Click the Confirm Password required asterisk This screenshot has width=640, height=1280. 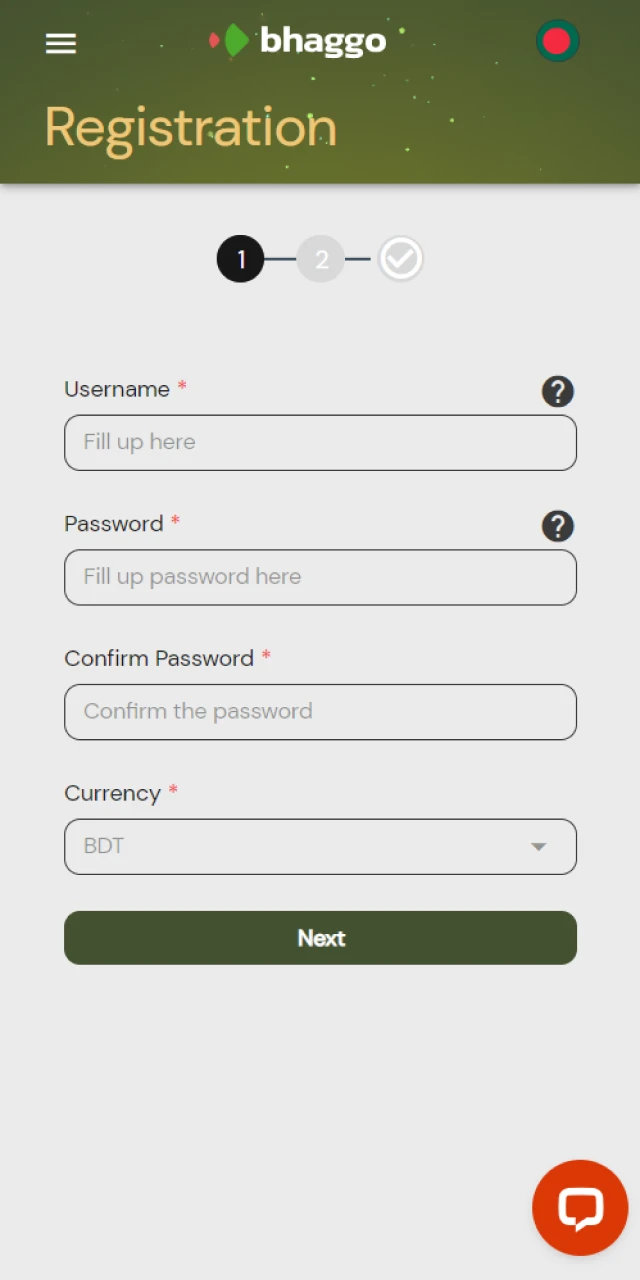(x=266, y=655)
